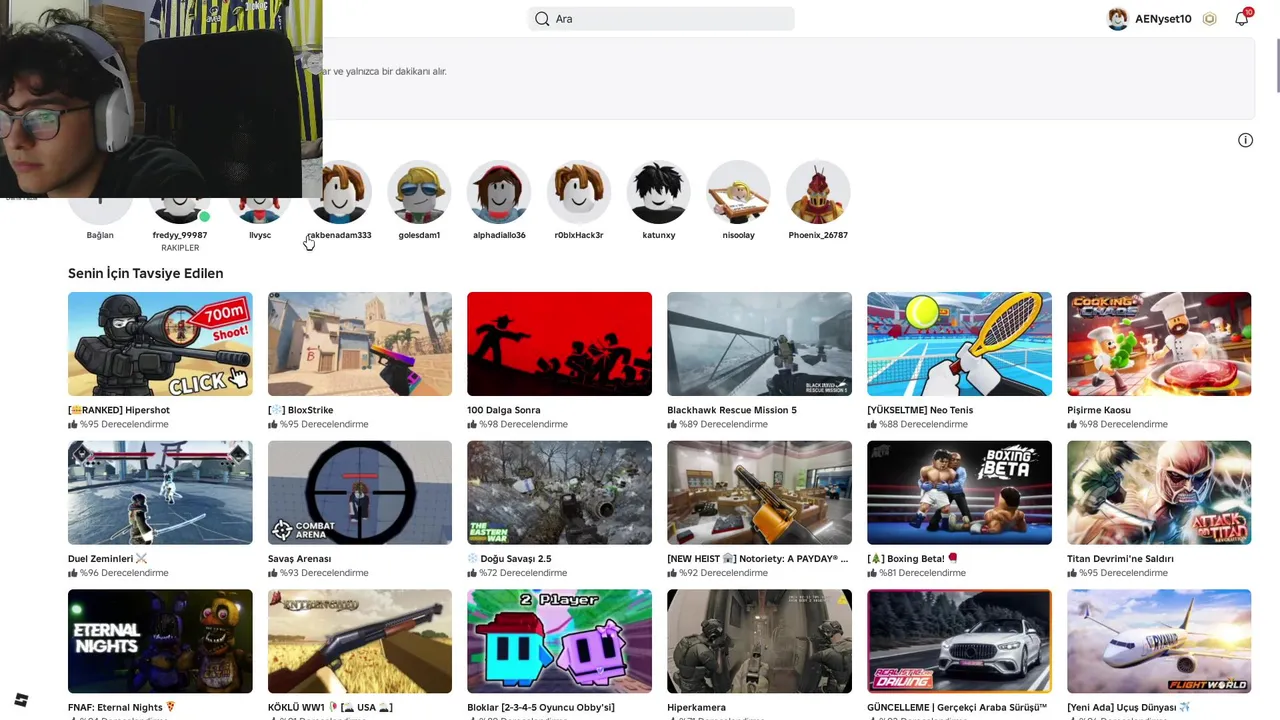Click 'Pişirme Kaosu' title text

click(x=1099, y=410)
